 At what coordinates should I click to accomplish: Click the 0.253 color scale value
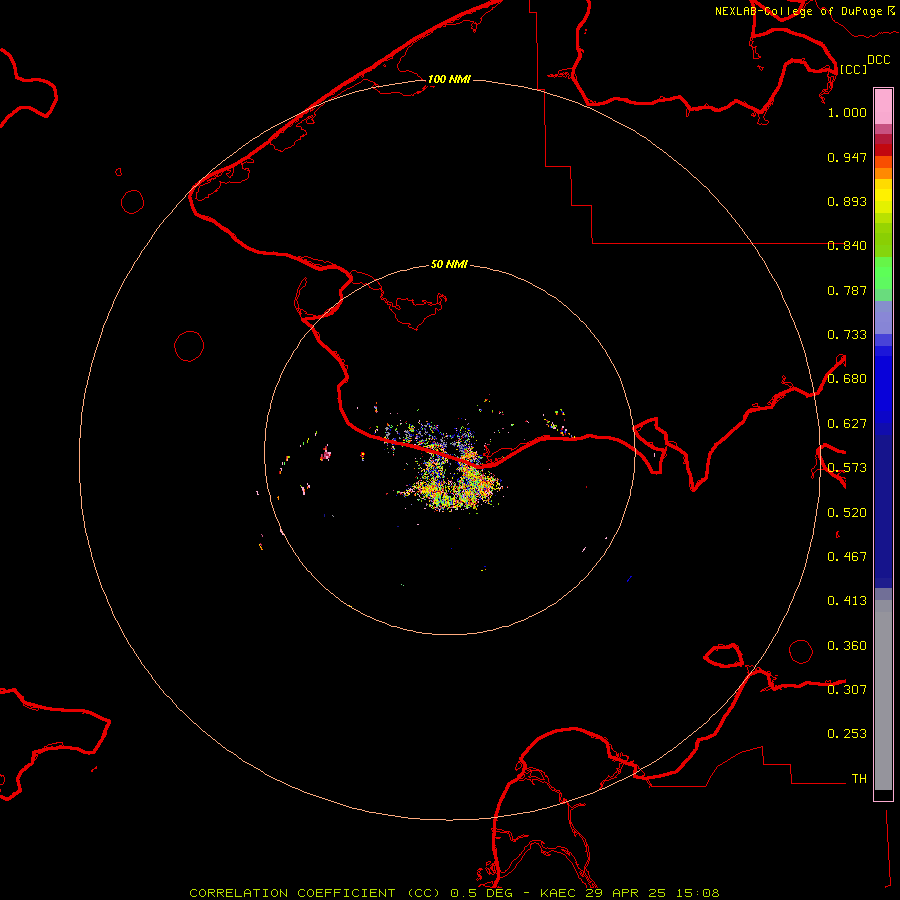point(847,734)
